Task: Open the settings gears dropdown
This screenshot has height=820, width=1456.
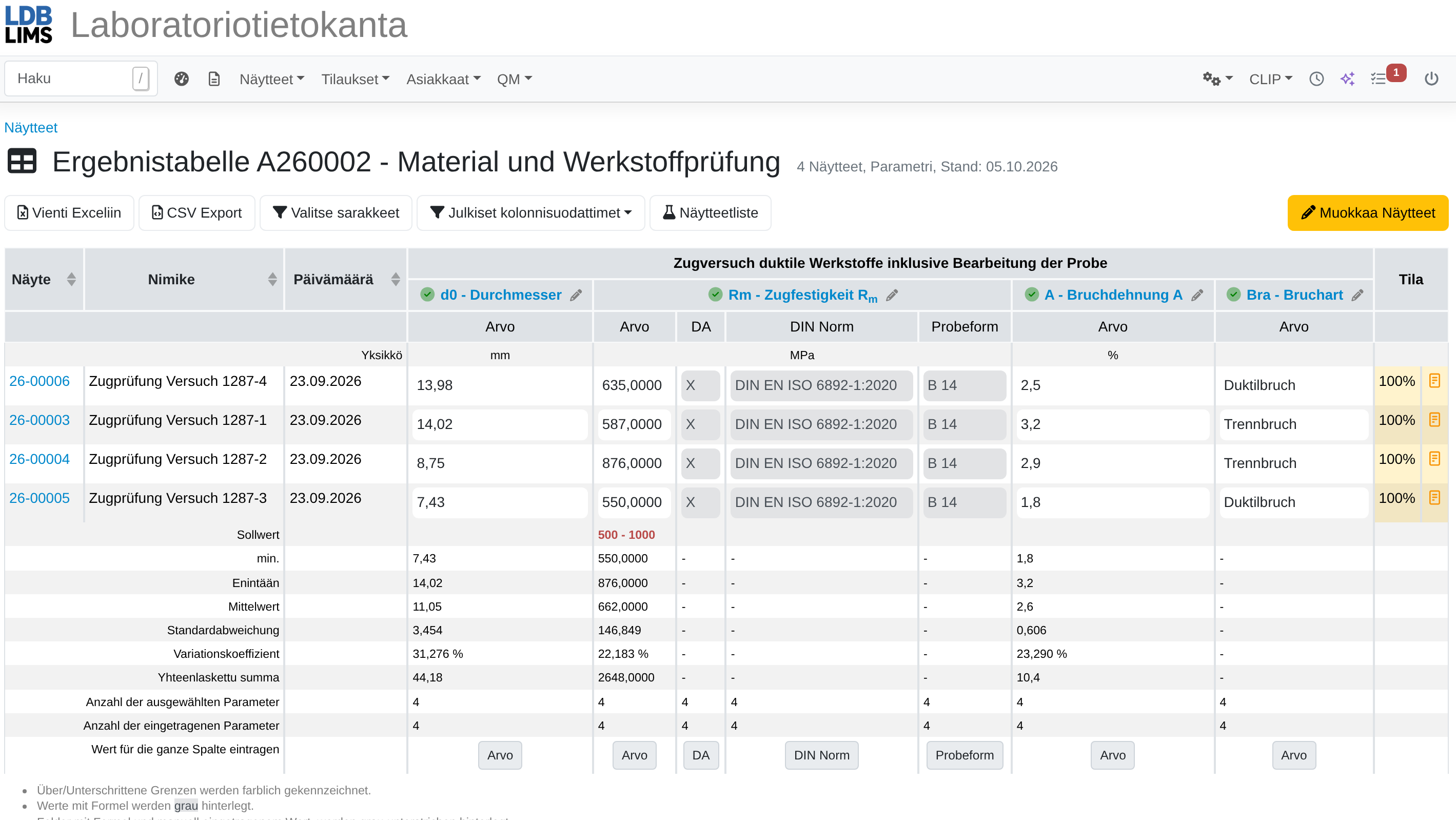Action: pyautogui.click(x=1217, y=79)
